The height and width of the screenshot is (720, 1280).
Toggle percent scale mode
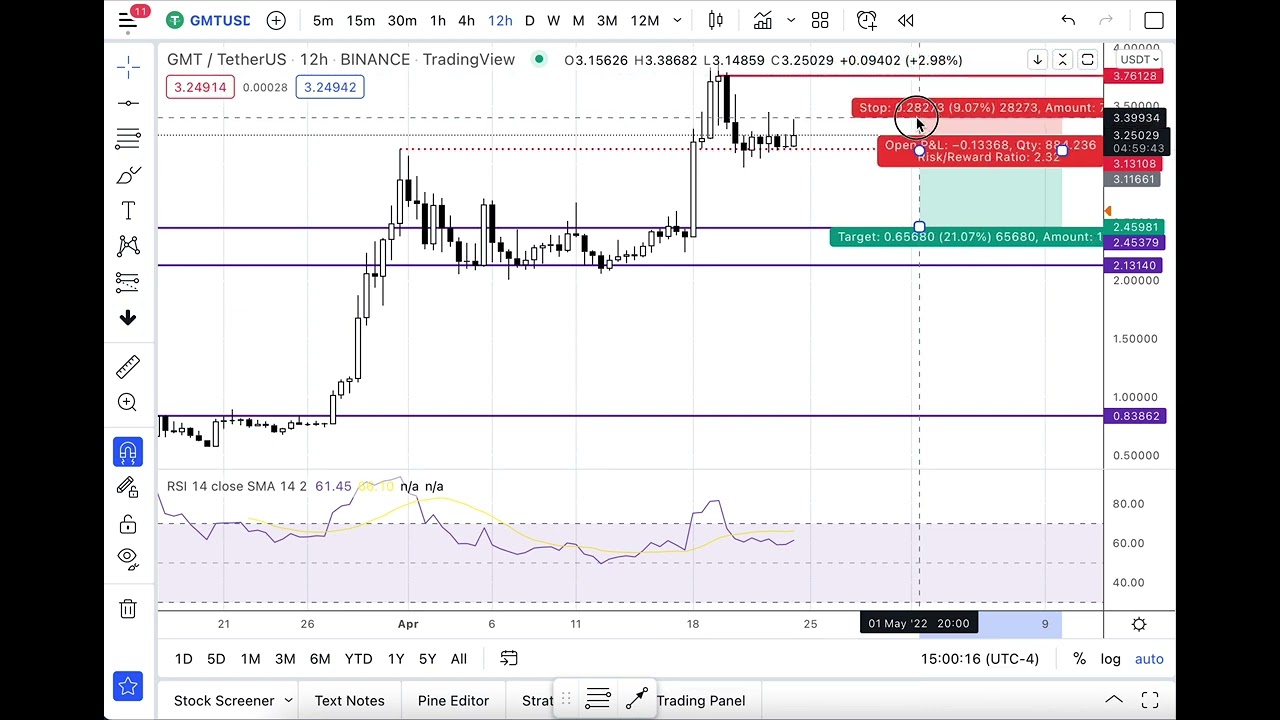click(1079, 659)
